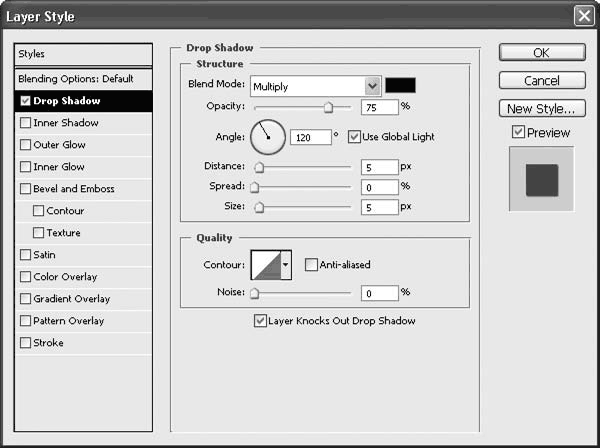Viewport: 600px width, 448px height.
Task: Click the Distance value input field
Action: [x=379, y=168]
